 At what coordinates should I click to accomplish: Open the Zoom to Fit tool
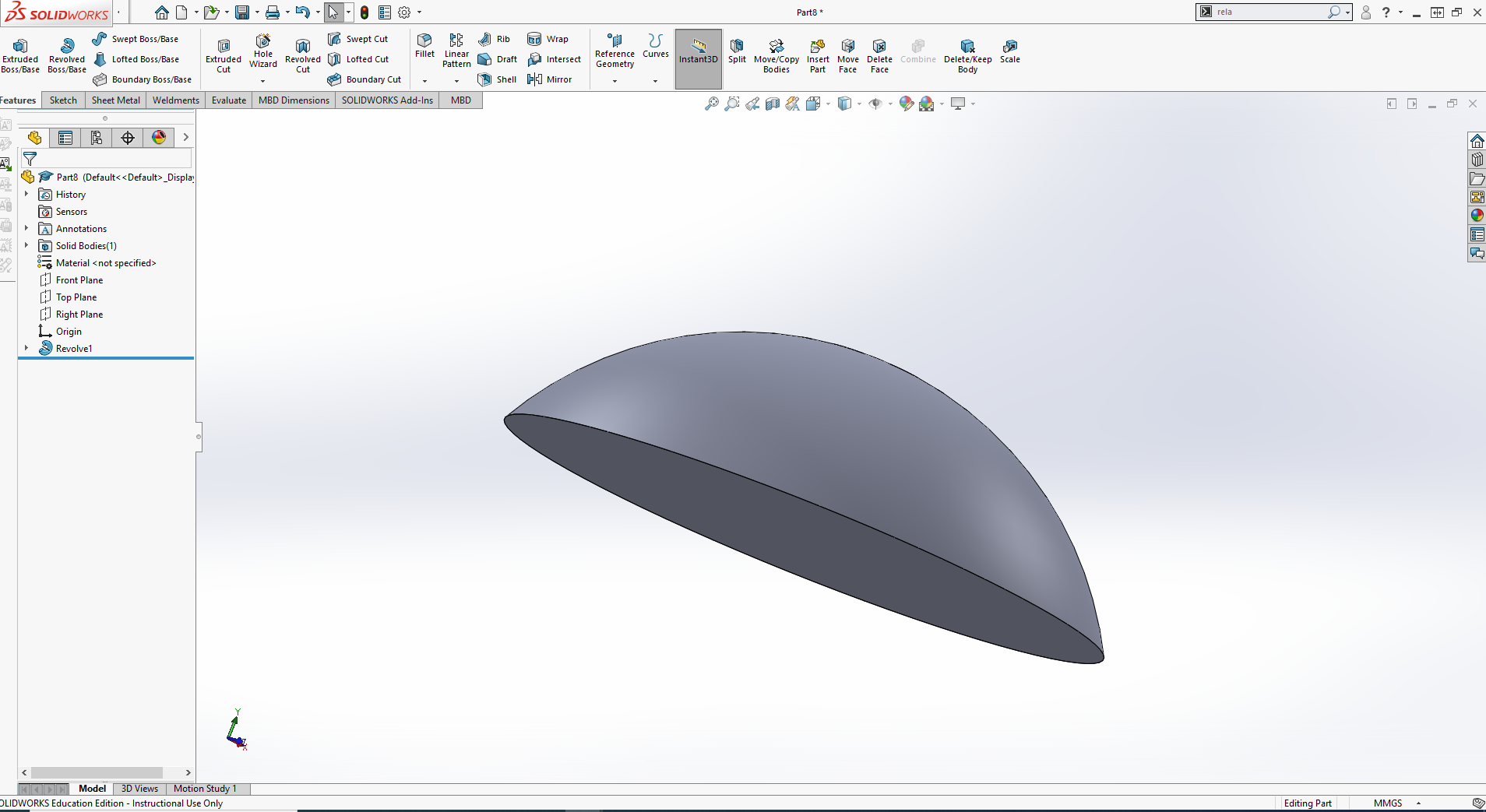[x=711, y=104]
